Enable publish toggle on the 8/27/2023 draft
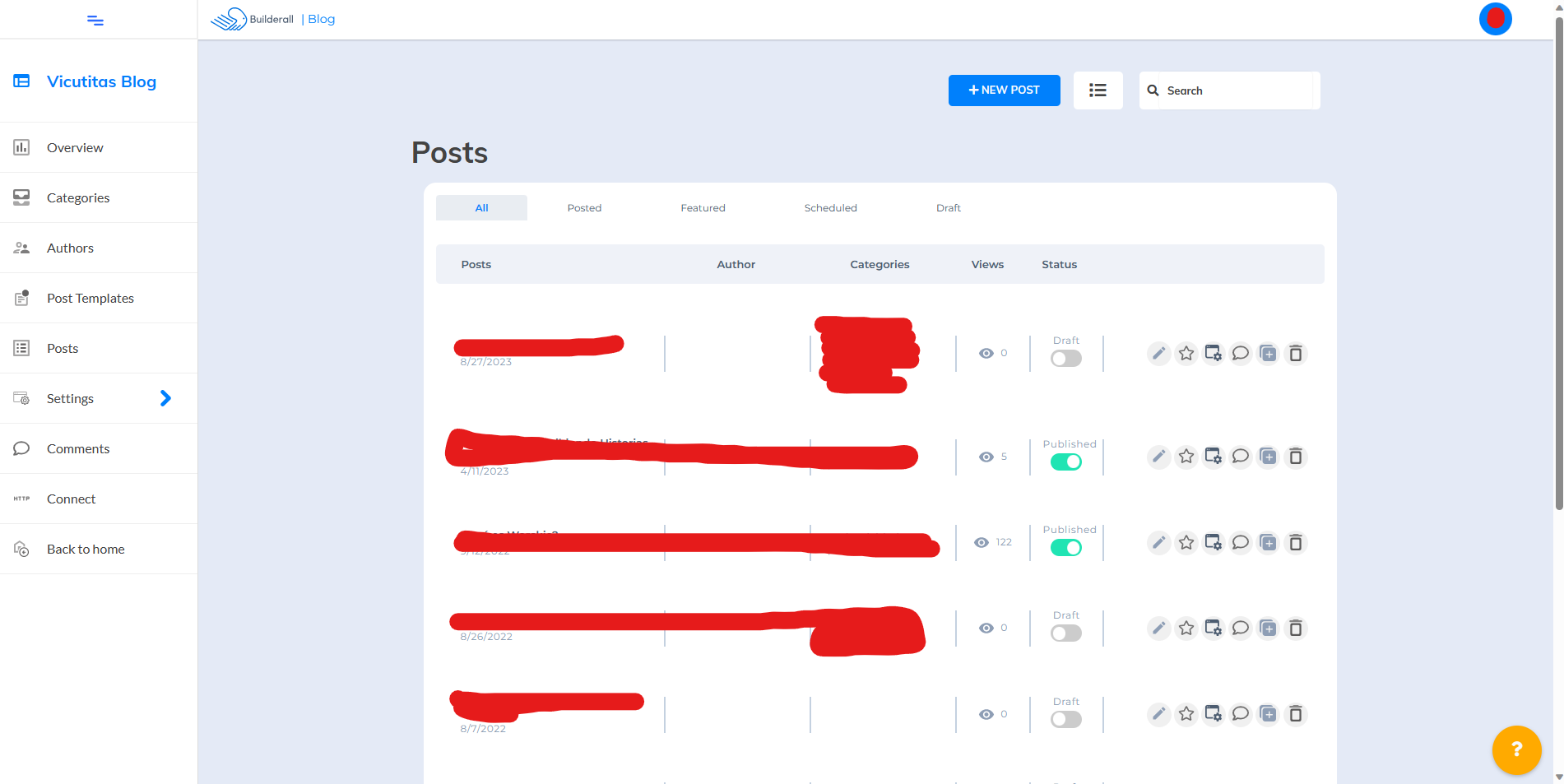The image size is (1564, 784). [1065, 359]
